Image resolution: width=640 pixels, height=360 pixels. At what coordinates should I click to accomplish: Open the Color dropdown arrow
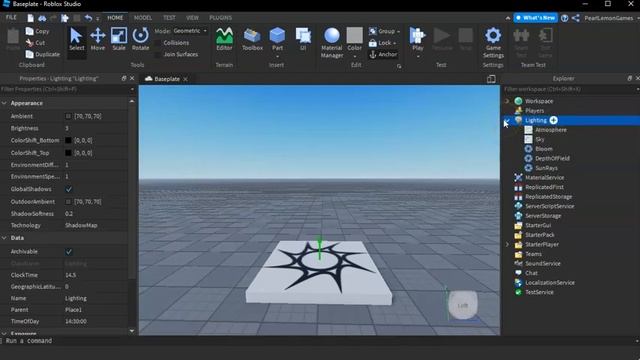click(x=354, y=56)
